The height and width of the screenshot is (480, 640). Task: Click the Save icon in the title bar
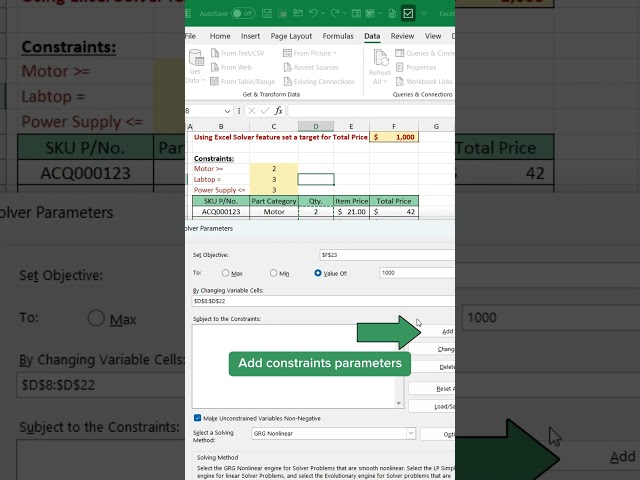267,13
